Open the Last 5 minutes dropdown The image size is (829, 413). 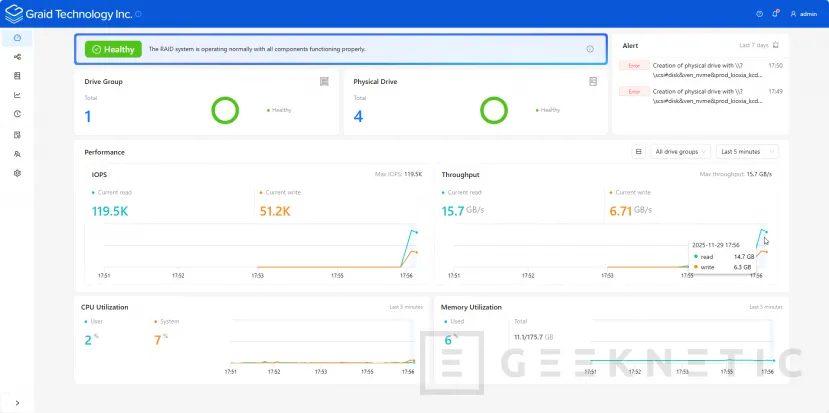[747, 152]
